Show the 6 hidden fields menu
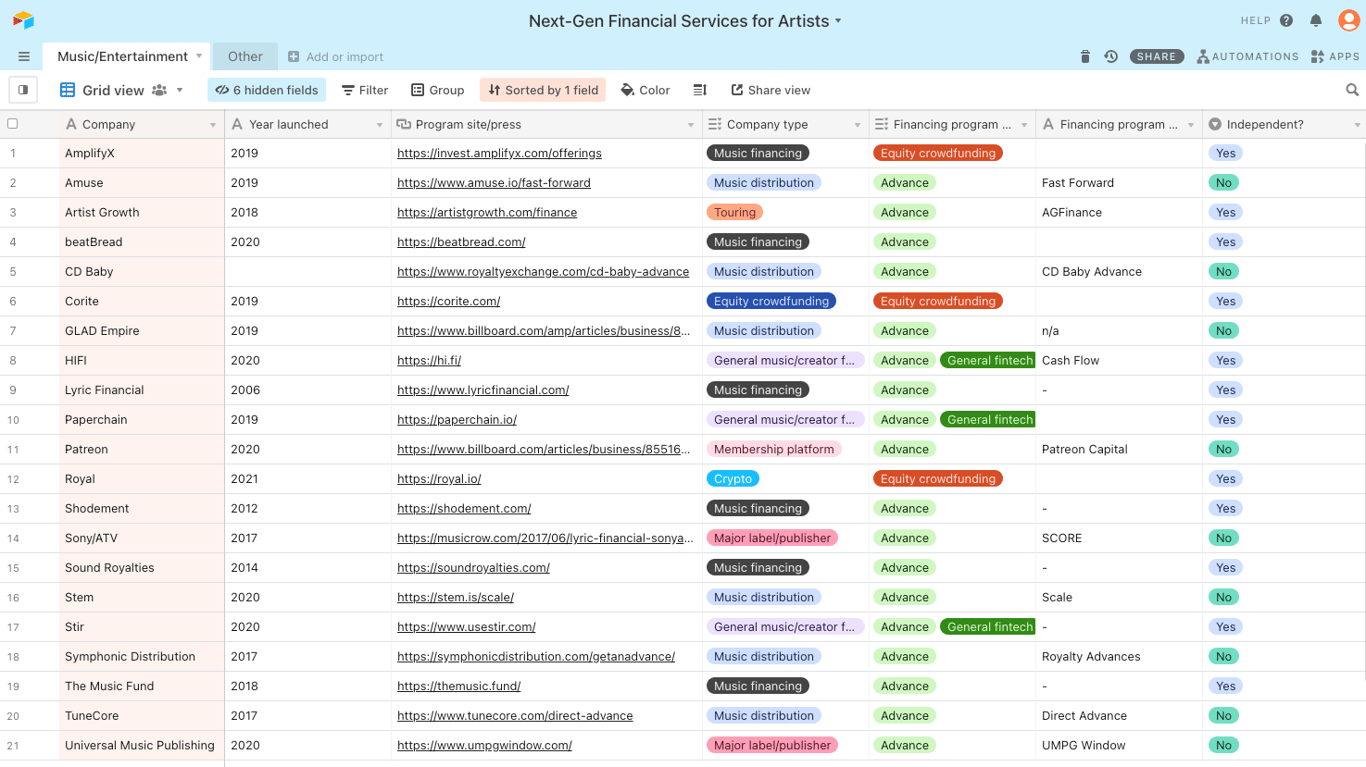 coord(267,90)
